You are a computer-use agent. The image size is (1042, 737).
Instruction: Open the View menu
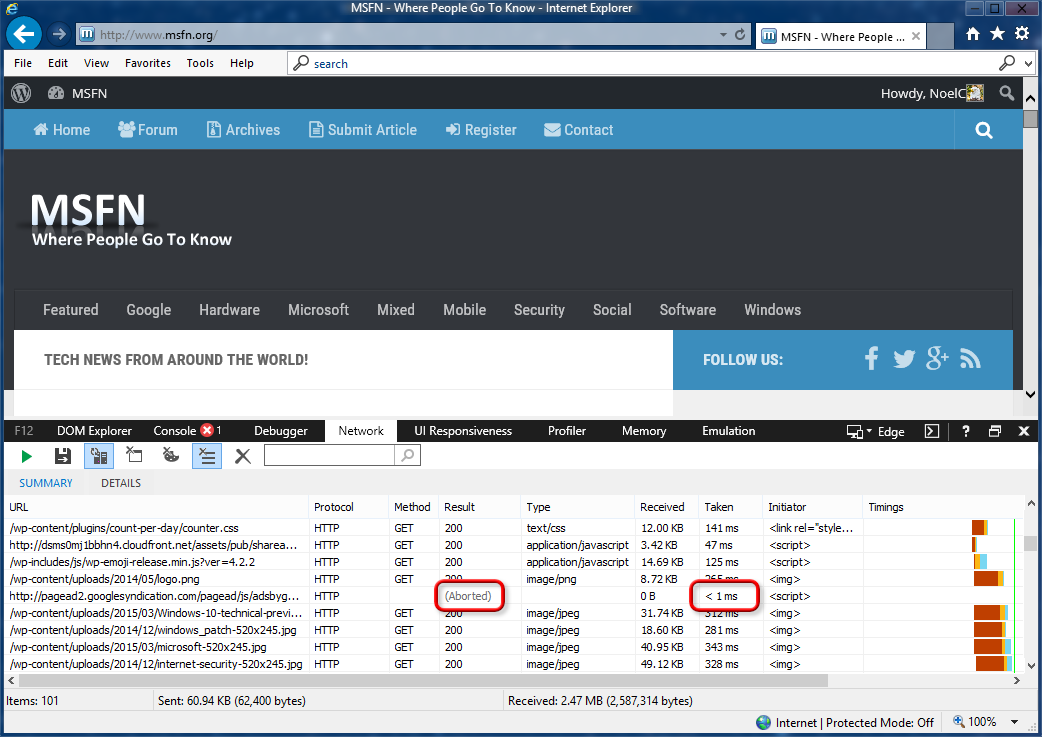pyautogui.click(x=96, y=63)
